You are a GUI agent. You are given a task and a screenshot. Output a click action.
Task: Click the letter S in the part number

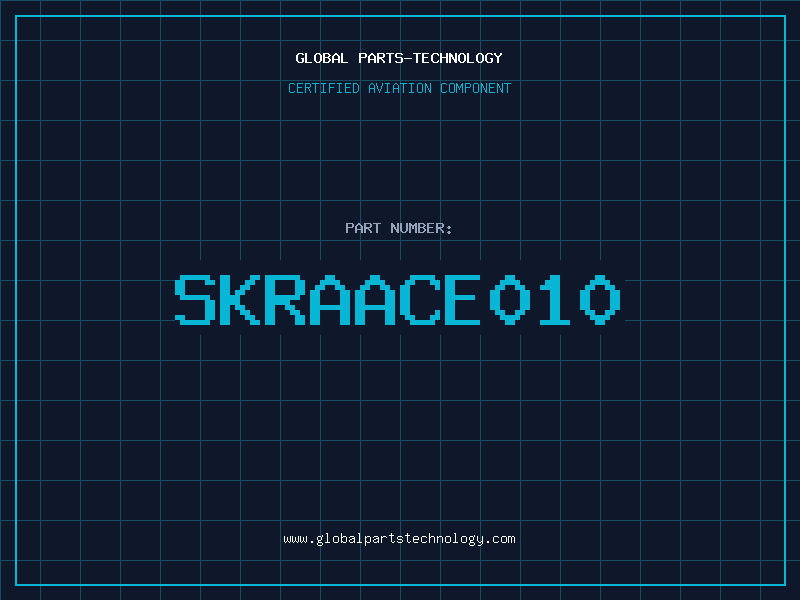(196, 300)
